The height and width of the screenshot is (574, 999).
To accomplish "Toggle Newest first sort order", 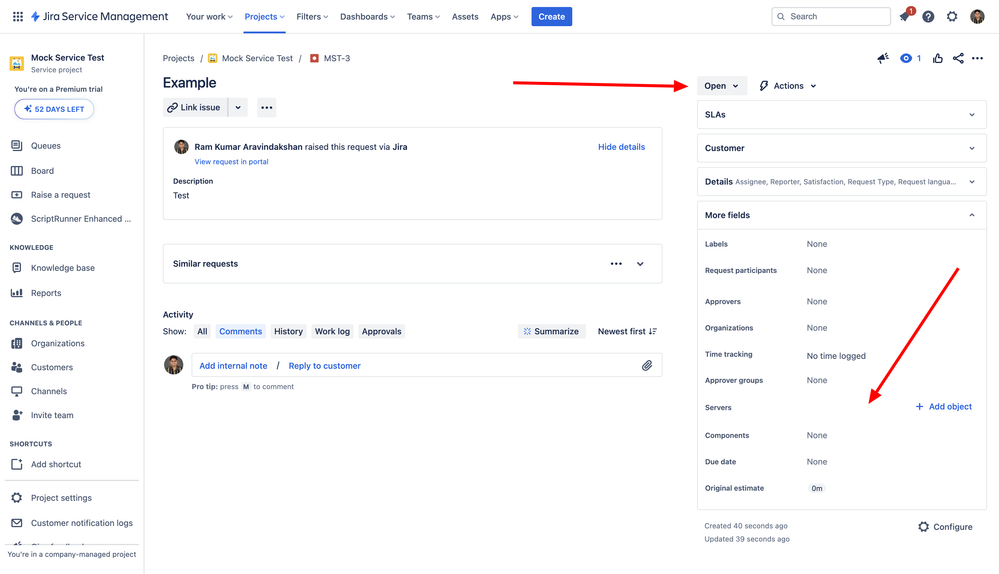I will point(627,331).
